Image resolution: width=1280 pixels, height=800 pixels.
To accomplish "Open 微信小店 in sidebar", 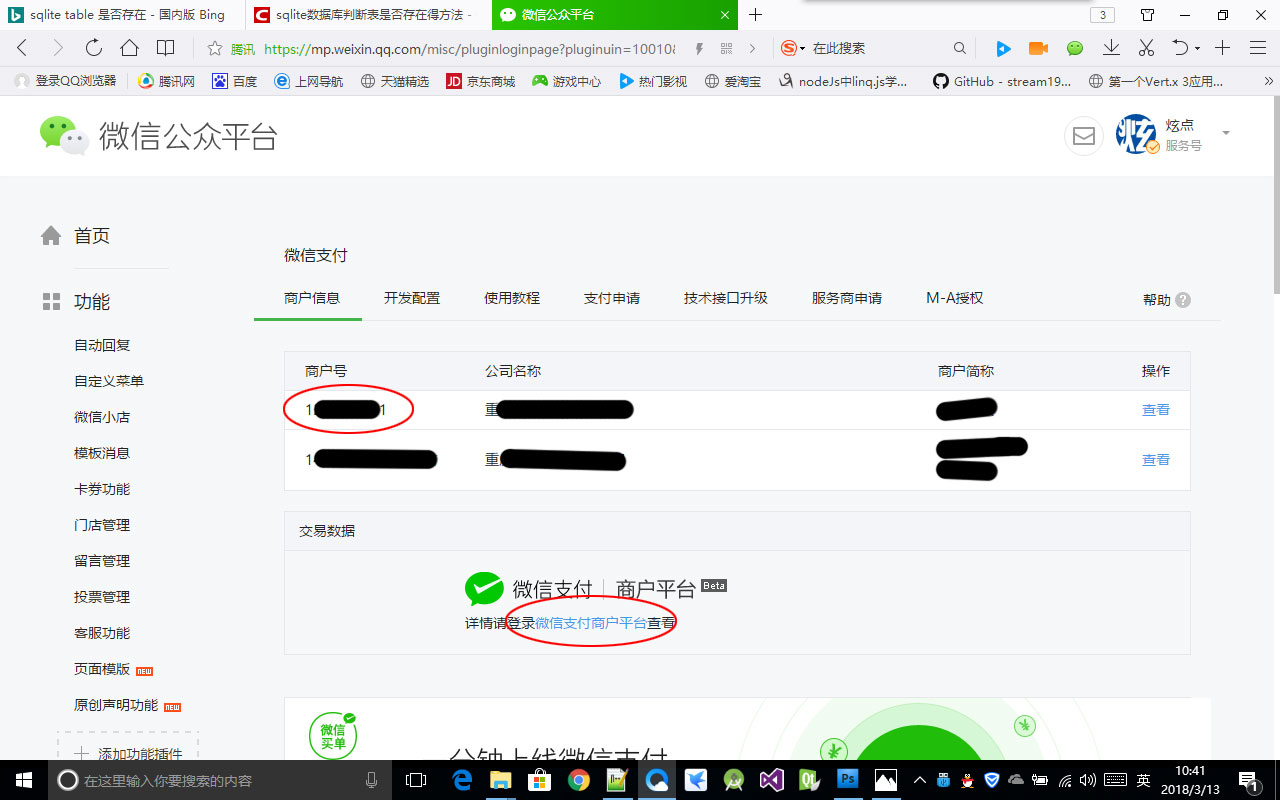I will click(x=102, y=417).
